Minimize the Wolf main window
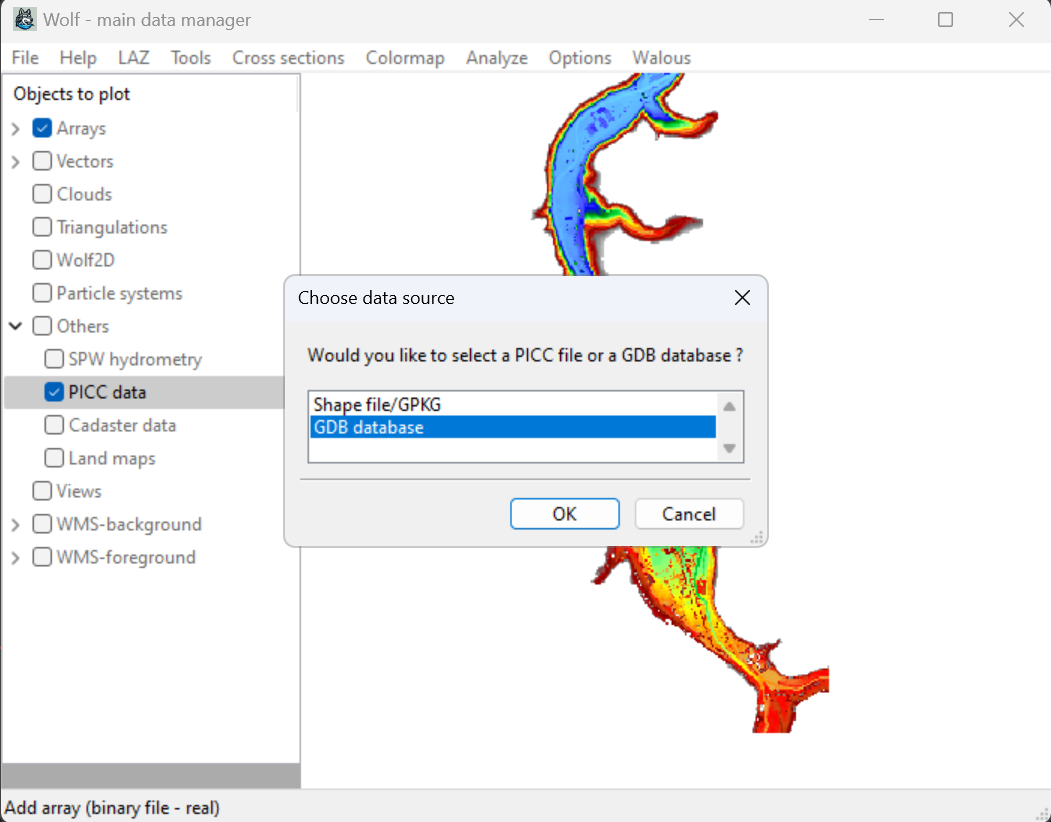 876,20
